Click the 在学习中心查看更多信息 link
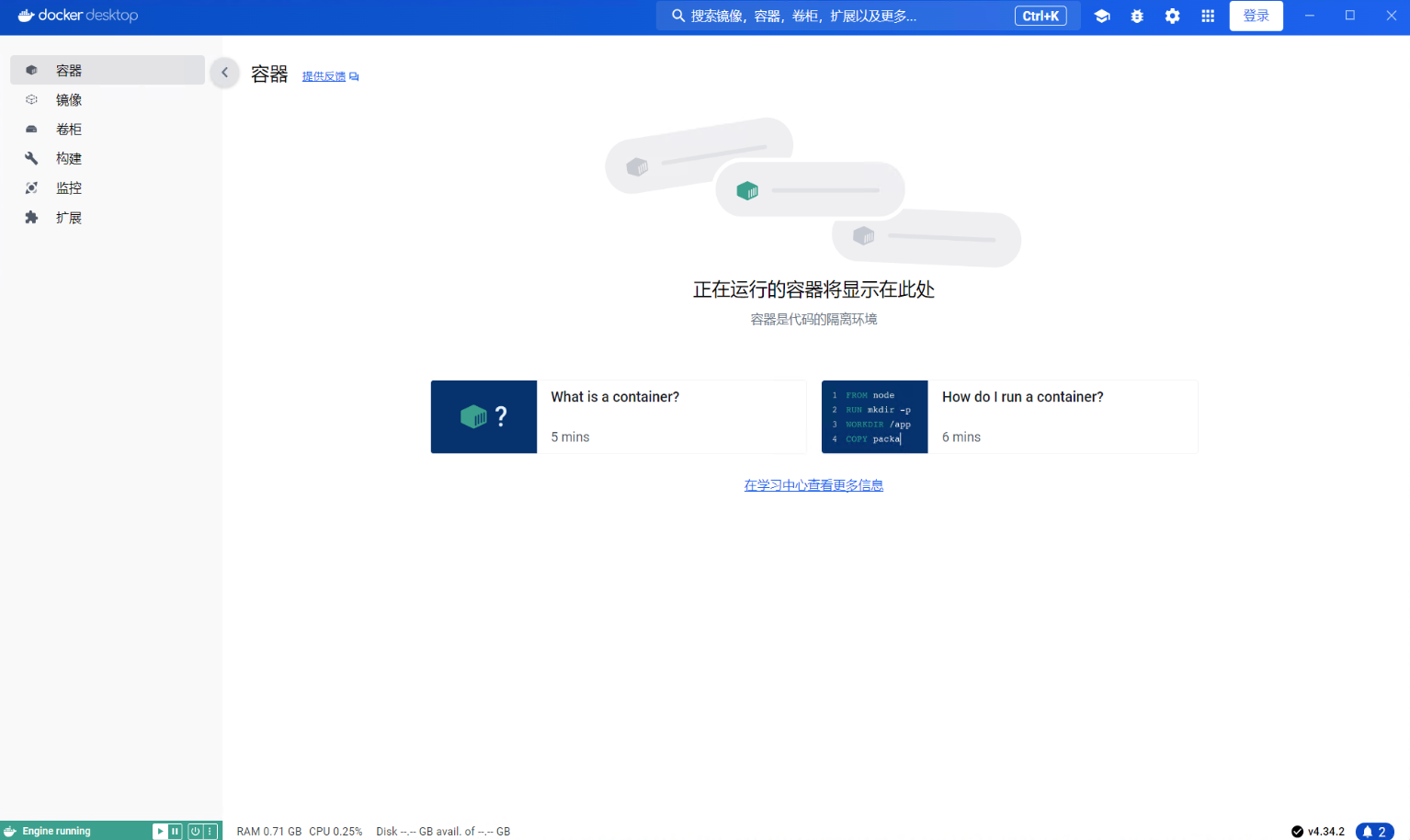The width and height of the screenshot is (1410, 840). click(813, 485)
